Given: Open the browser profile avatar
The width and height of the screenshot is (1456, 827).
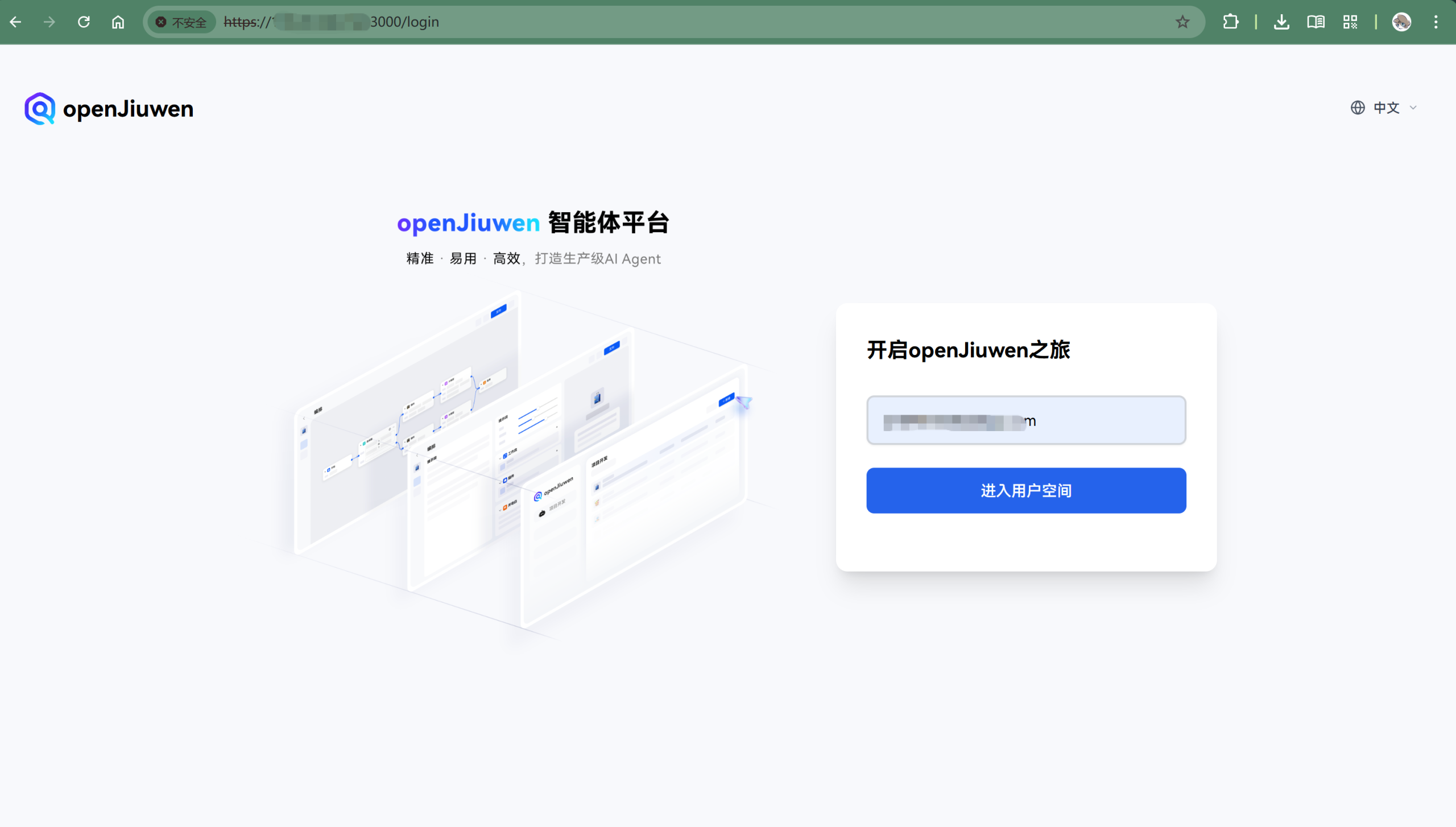Looking at the screenshot, I should pyautogui.click(x=1401, y=22).
